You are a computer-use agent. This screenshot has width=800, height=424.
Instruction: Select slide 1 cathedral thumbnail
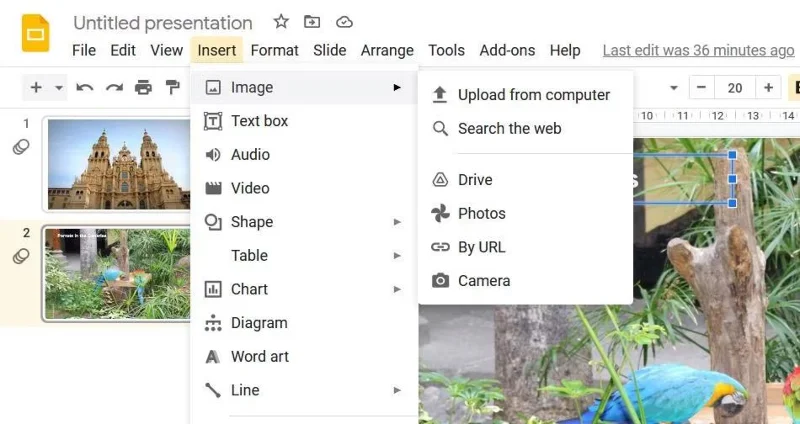pos(118,164)
